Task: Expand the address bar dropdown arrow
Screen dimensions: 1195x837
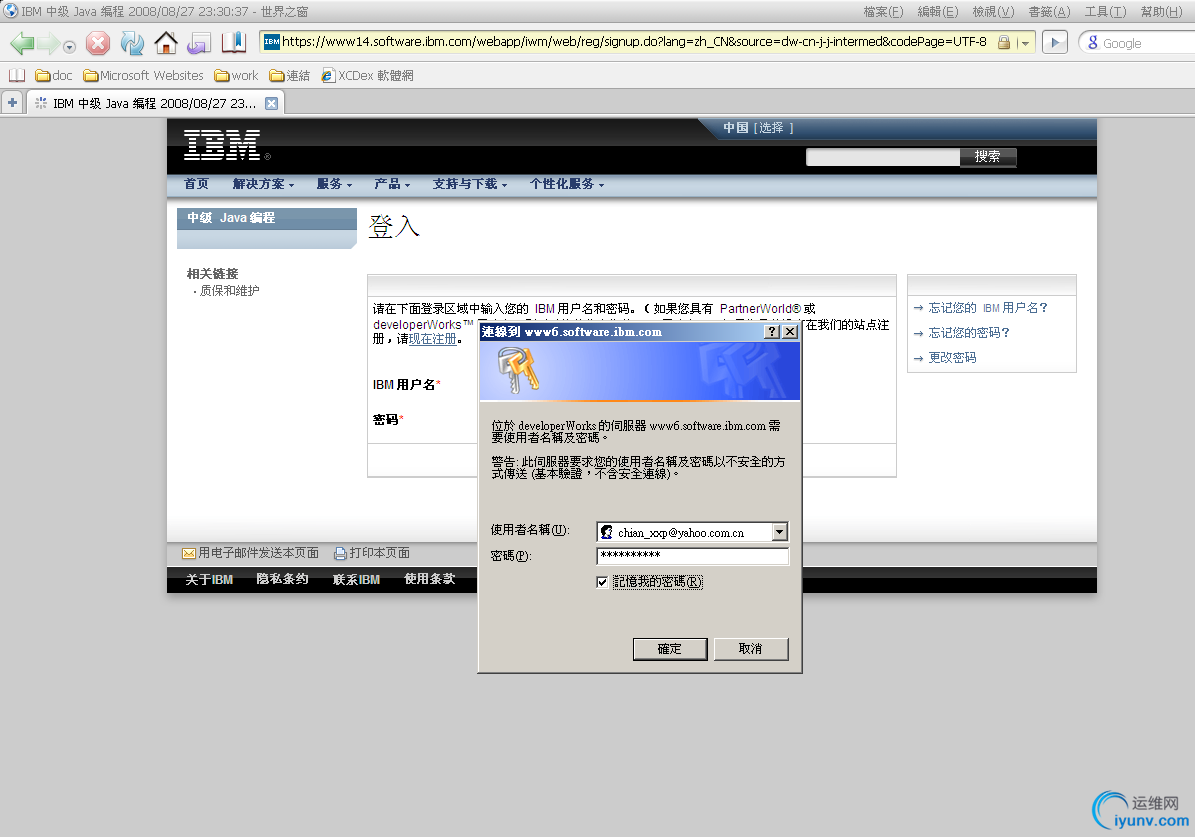Action: pyautogui.click(x=1026, y=43)
